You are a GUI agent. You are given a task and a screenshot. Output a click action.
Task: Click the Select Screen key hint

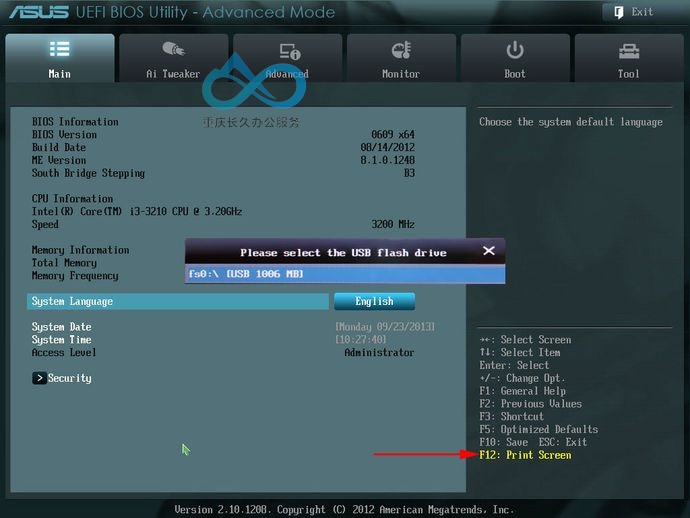pyautogui.click(x=525, y=340)
